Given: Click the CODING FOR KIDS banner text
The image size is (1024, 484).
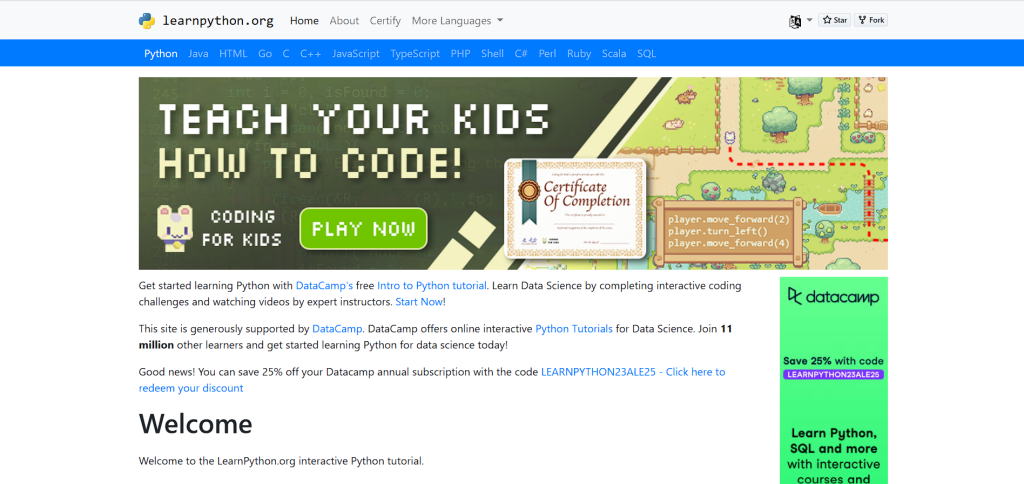Looking at the screenshot, I should pos(241,229).
